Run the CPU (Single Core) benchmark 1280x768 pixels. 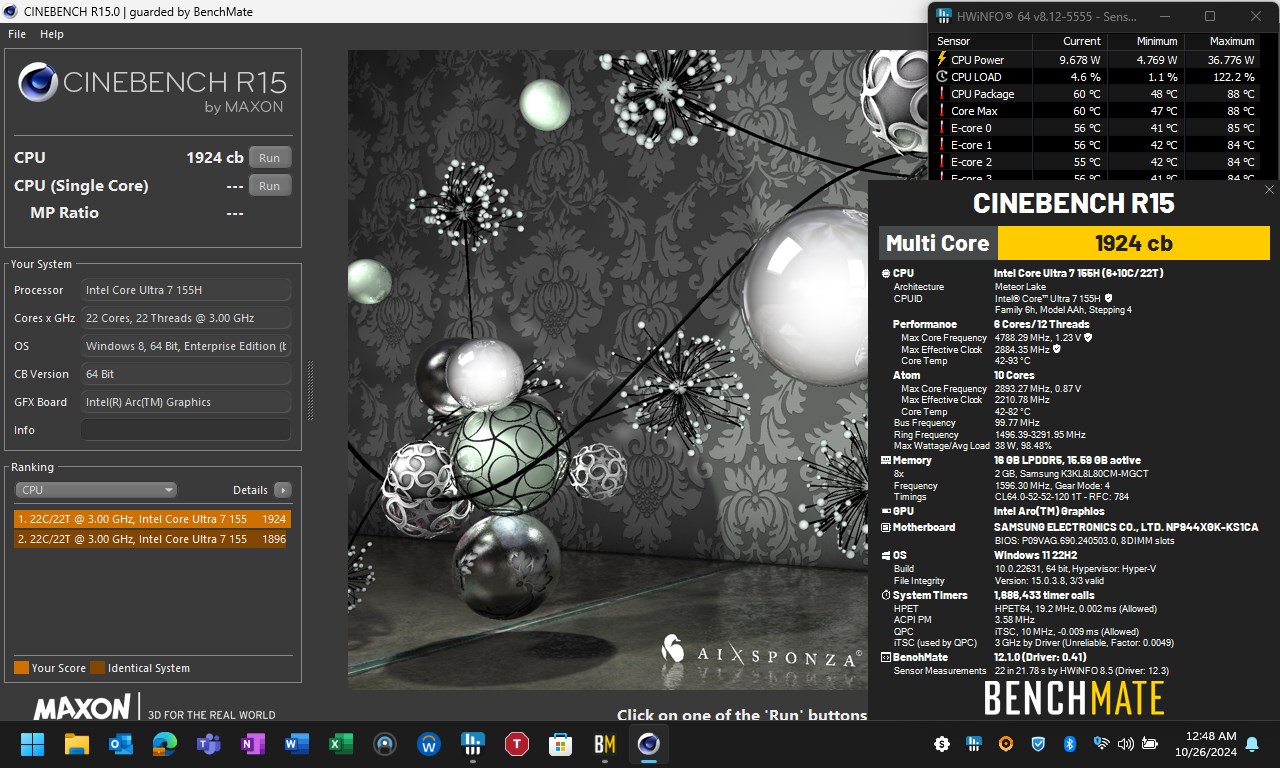(x=270, y=186)
